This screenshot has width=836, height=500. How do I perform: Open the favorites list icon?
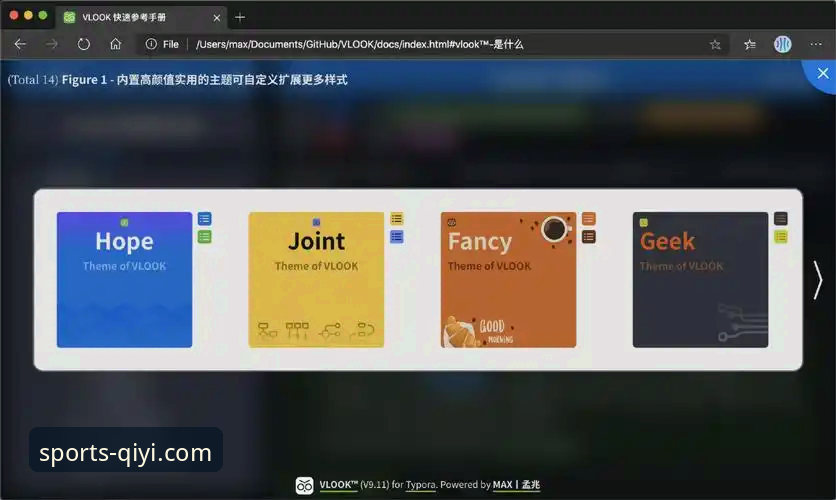point(750,45)
